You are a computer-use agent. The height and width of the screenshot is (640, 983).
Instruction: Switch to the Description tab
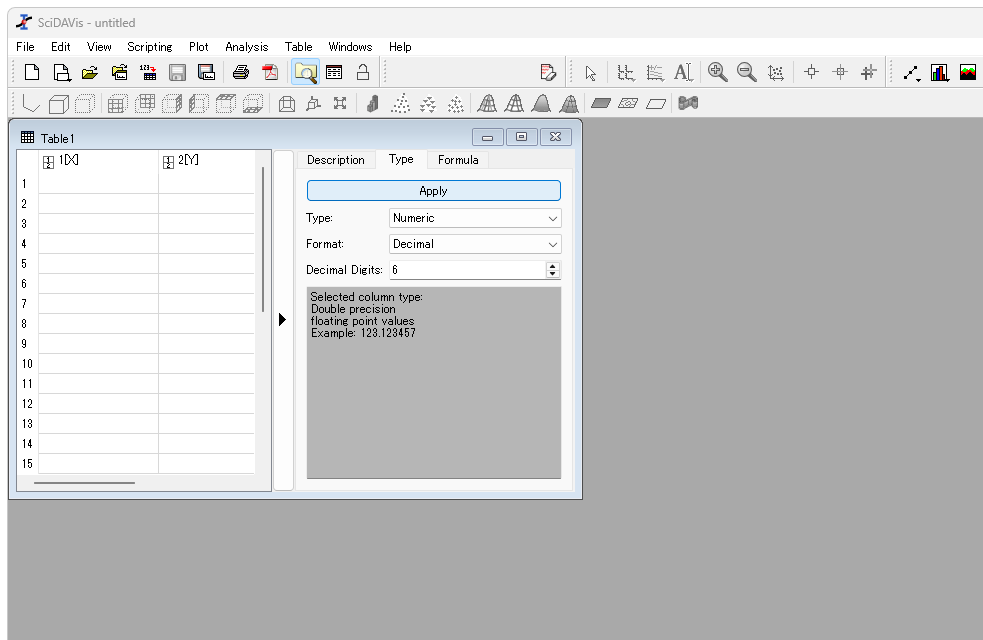tap(335, 160)
